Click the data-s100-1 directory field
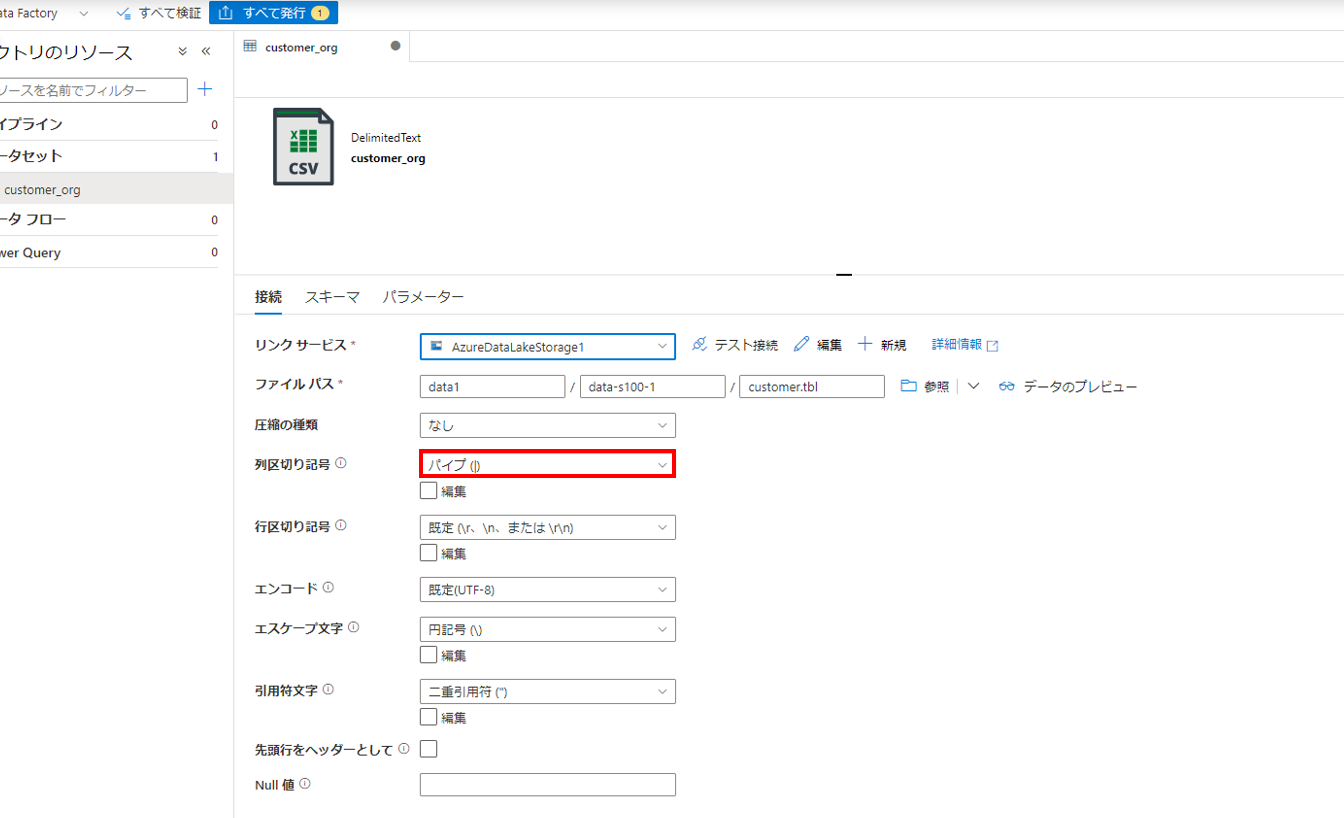This screenshot has width=1344, height=818. point(652,386)
